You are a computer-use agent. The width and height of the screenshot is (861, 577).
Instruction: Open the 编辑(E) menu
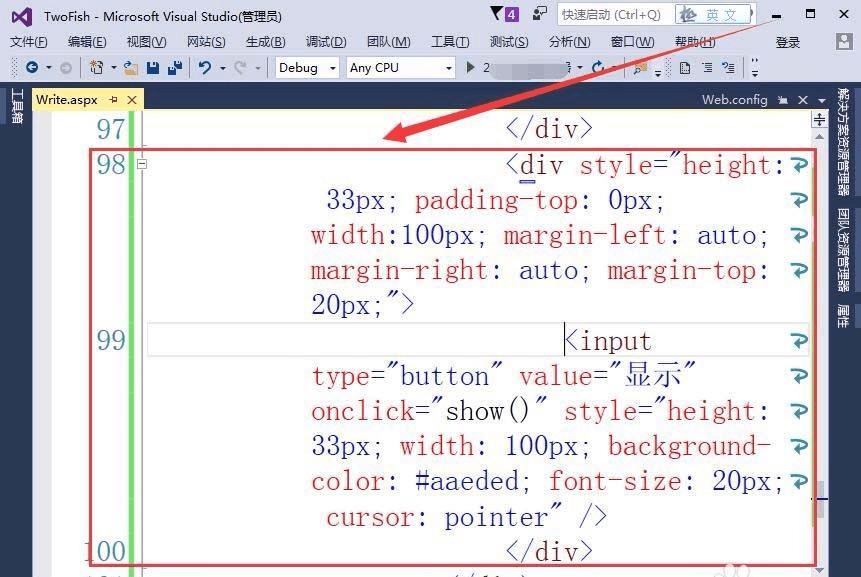tap(87, 42)
